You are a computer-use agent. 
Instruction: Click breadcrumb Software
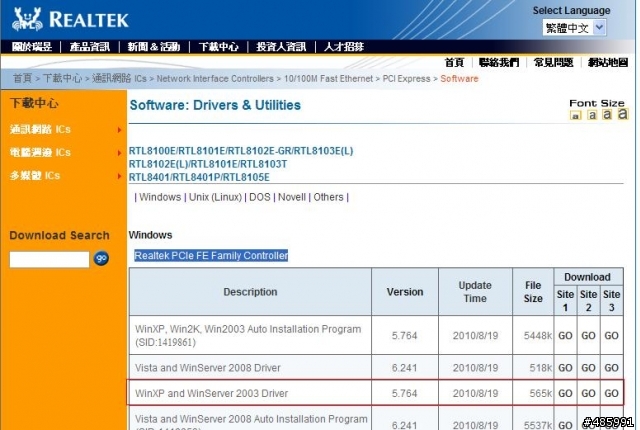click(459, 79)
